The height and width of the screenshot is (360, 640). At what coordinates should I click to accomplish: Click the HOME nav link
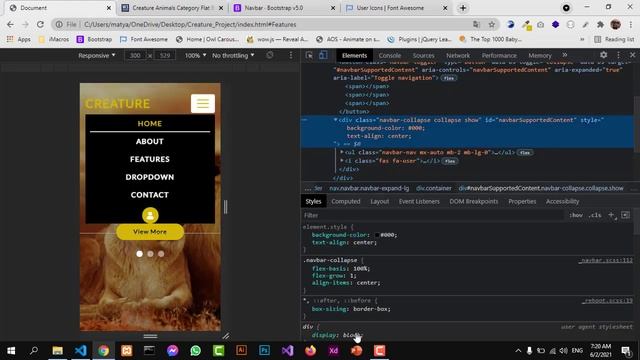150,124
